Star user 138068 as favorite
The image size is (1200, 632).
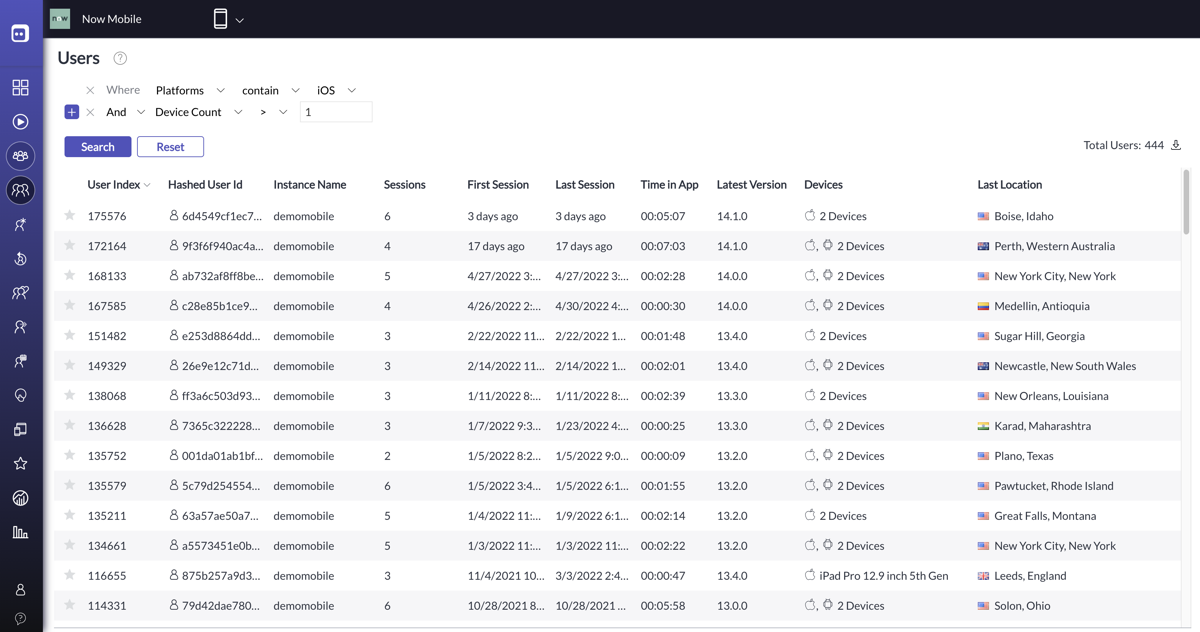[70, 396]
